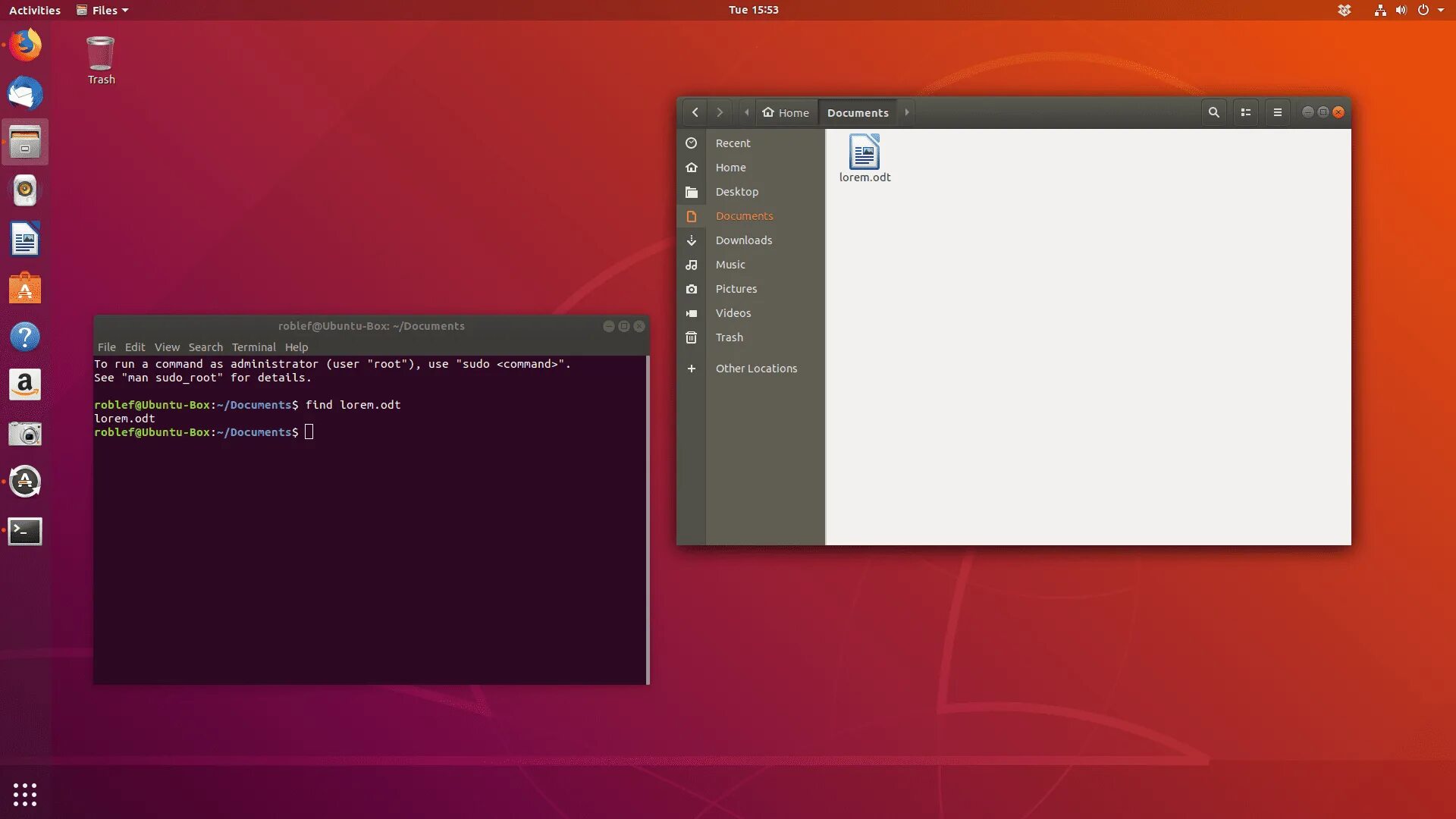Screen dimensions: 1456x819
Task: Click the terminal window scrollbar
Action: [648, 519]
